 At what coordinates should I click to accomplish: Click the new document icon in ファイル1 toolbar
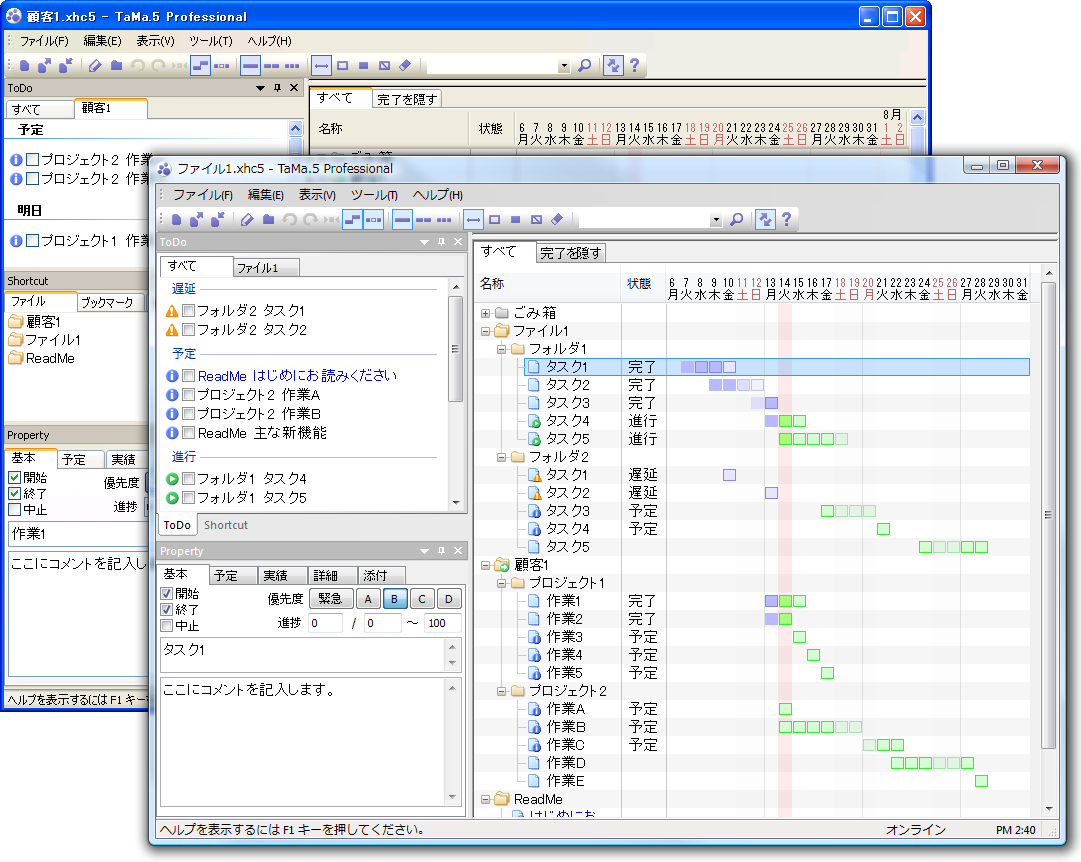[x=176, y=220]
